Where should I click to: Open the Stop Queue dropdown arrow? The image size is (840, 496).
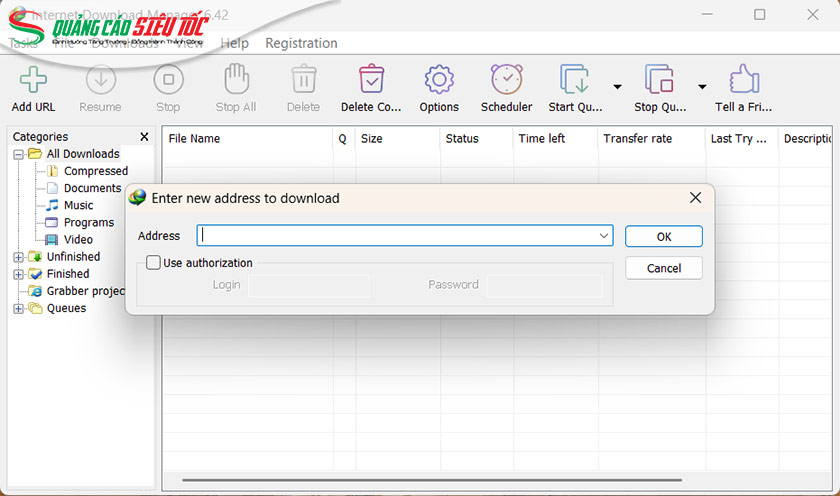702,87
